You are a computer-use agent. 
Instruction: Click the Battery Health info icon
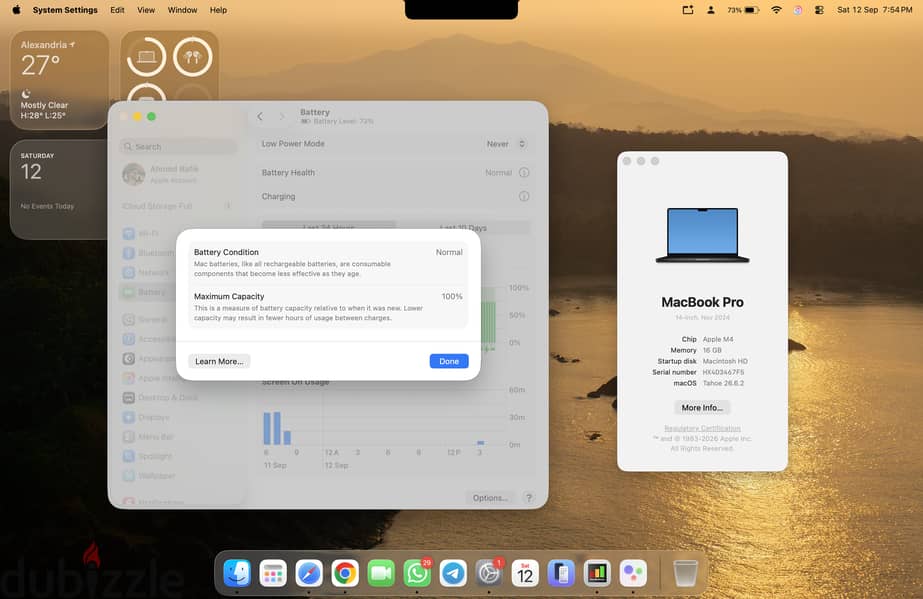coord(524,172)
